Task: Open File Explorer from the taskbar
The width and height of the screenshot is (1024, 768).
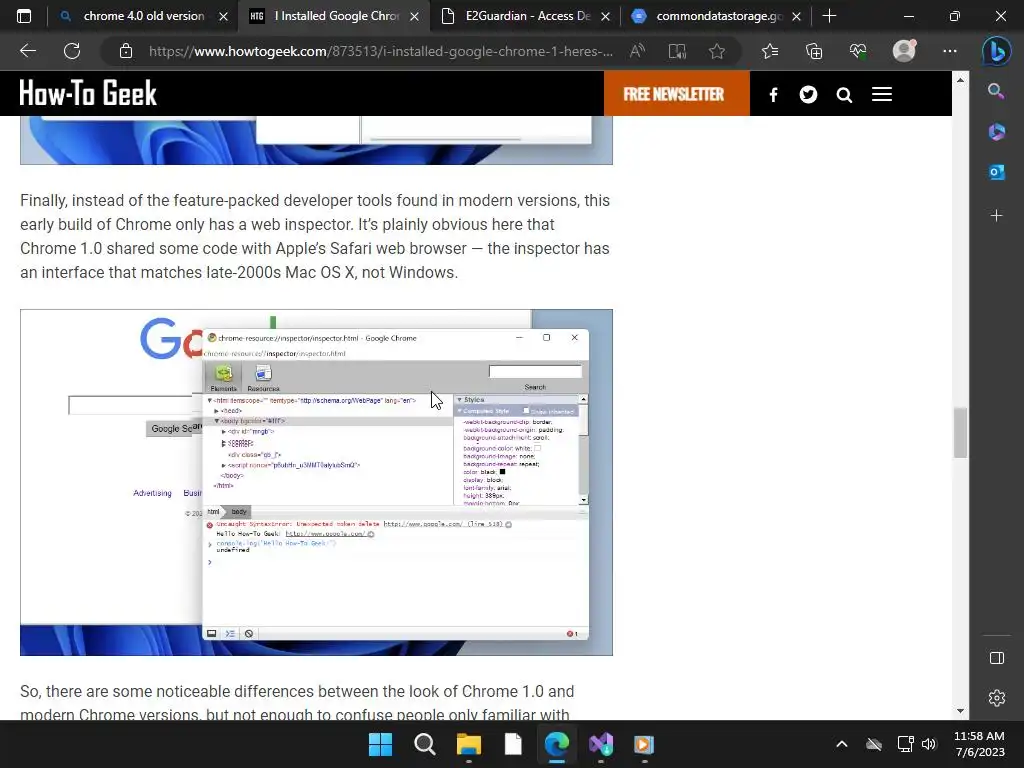Action: [468, 744]
